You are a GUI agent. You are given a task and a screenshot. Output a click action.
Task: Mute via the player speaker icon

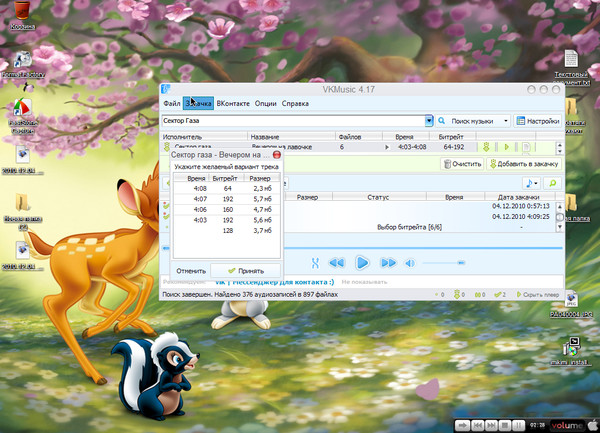click(x=410, y=263)
